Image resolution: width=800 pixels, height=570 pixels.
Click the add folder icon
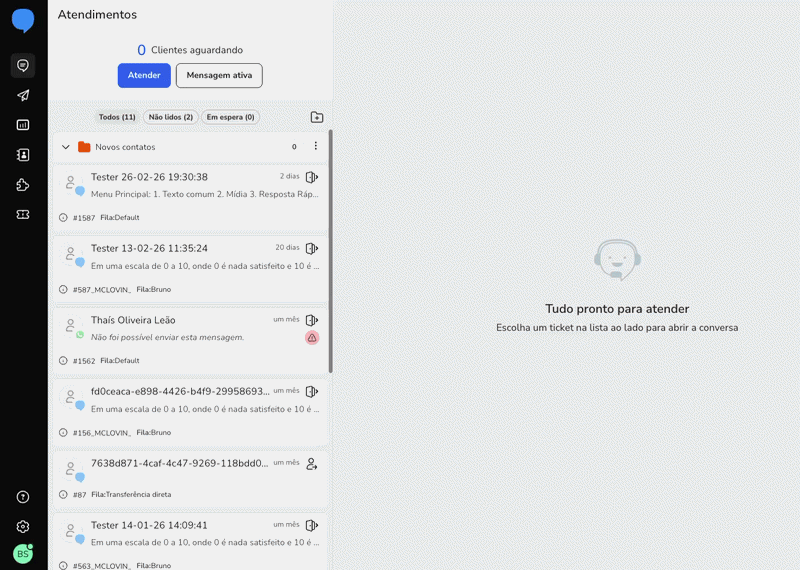[x=317, y=117]
